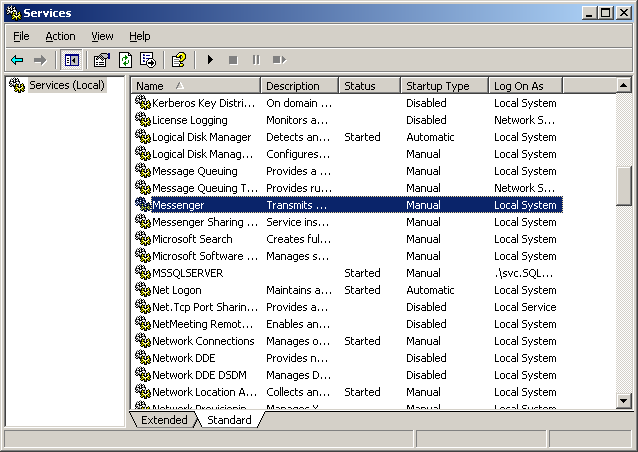
Task: Click Disabled startup type of Kerberos row
Action: pos(426,103)
